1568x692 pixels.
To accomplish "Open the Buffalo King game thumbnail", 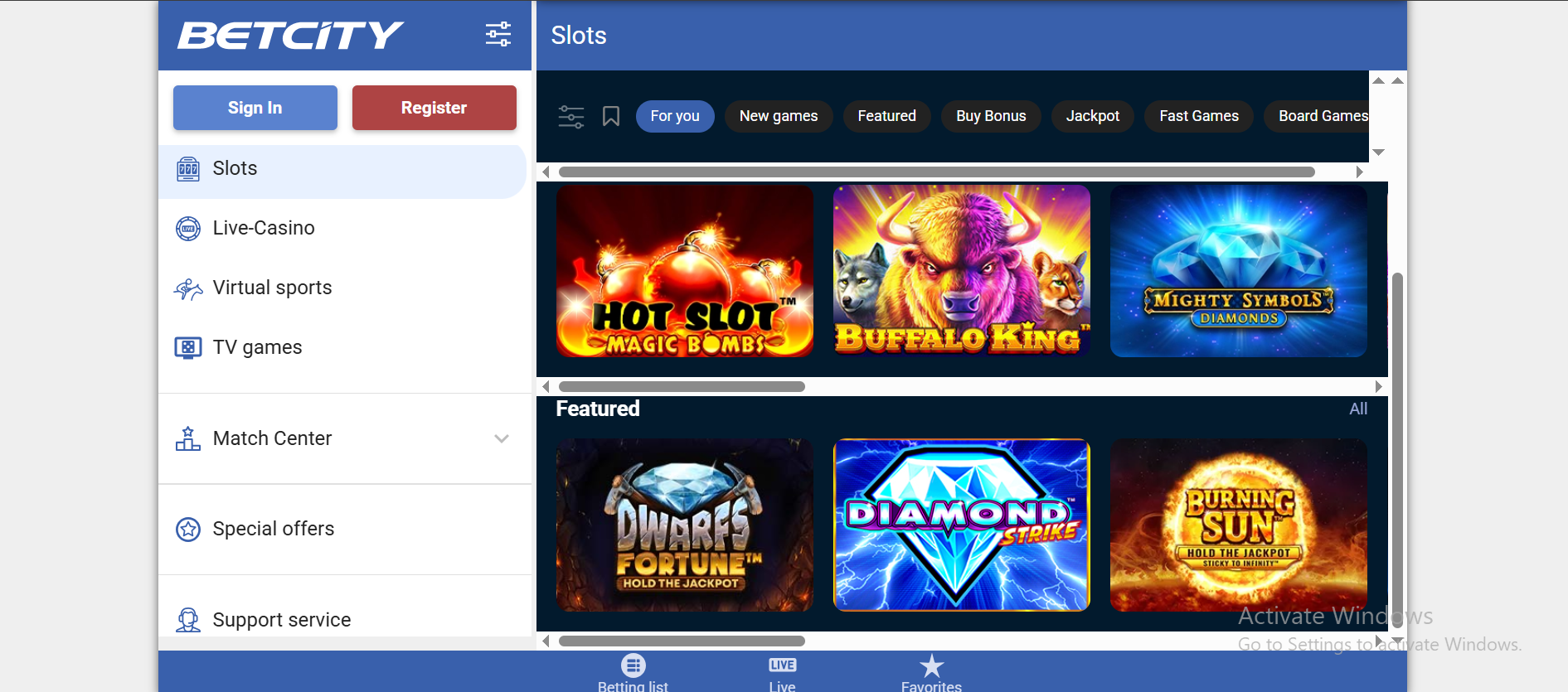I will click(x=962, y=271).
